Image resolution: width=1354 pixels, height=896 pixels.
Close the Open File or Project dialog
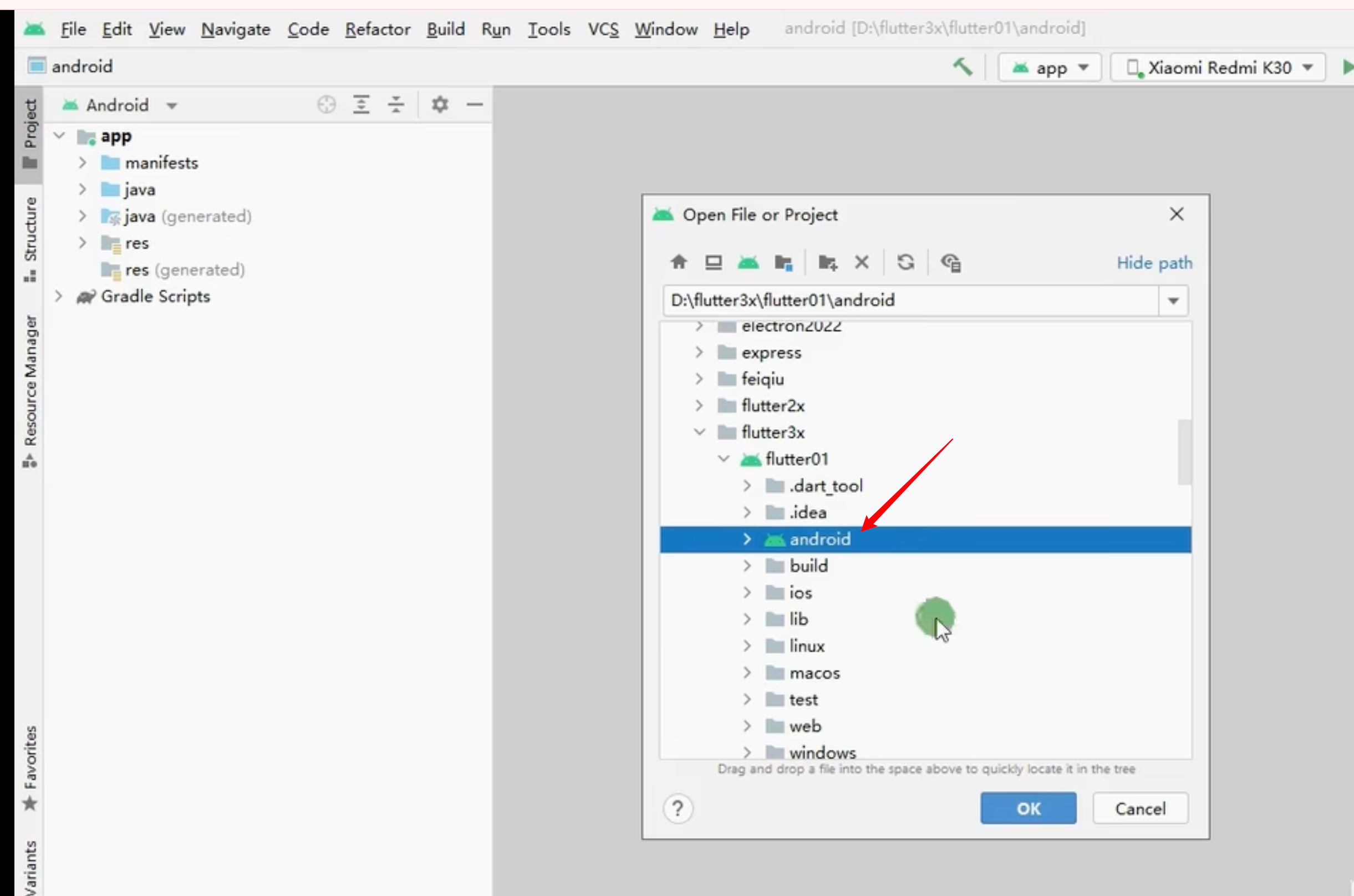point(1177,214)
